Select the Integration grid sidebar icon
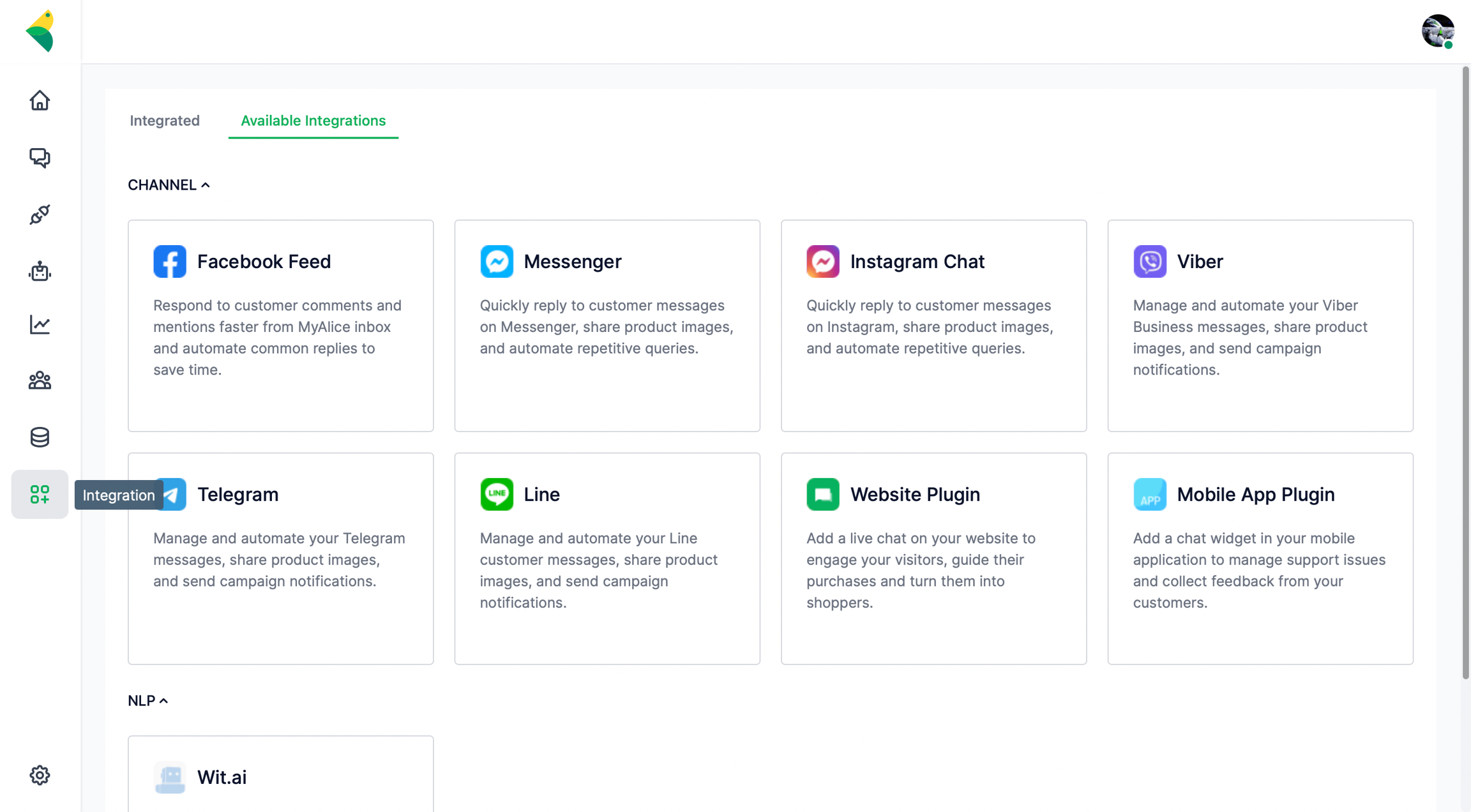 (x=40, y=494)
